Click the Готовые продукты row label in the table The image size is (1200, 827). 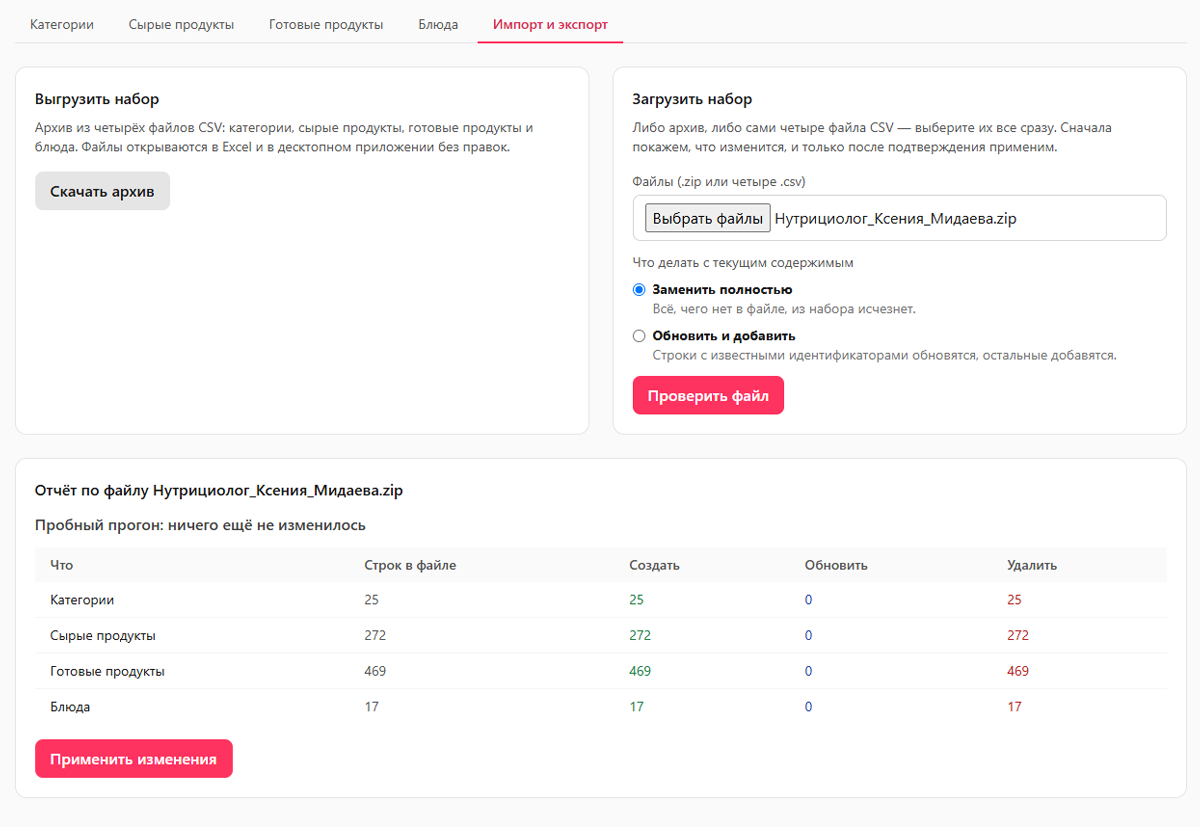pos(107,671)
